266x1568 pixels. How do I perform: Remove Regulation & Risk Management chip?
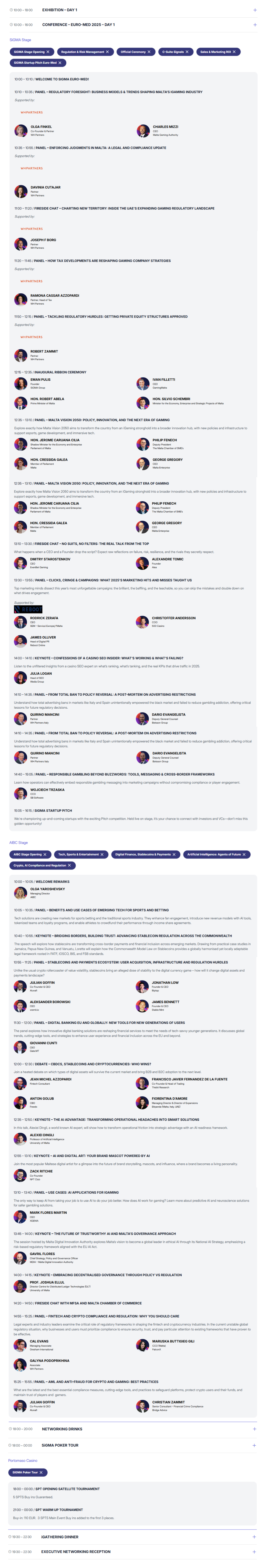[x=108, y=52]
